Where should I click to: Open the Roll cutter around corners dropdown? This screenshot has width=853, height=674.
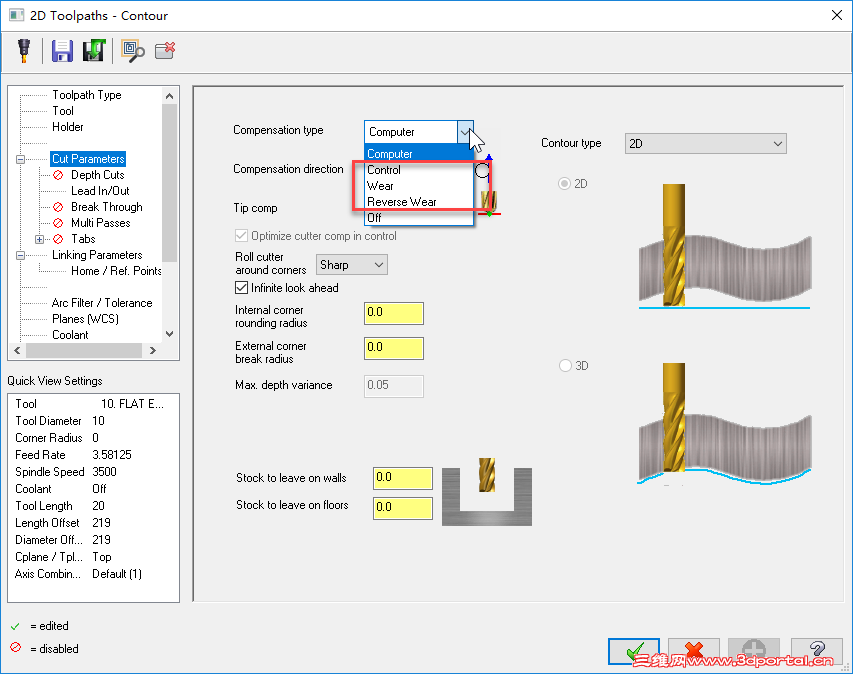click(x=351, y=265)
